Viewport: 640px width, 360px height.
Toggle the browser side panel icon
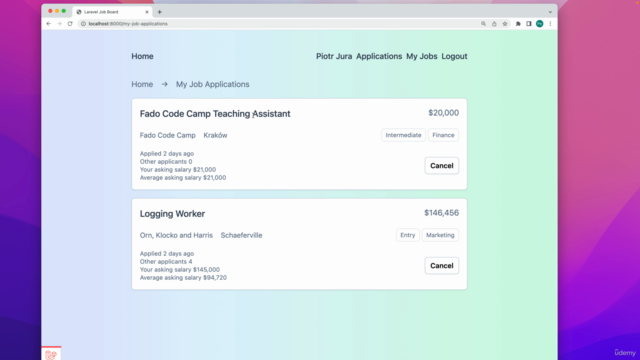529,24
